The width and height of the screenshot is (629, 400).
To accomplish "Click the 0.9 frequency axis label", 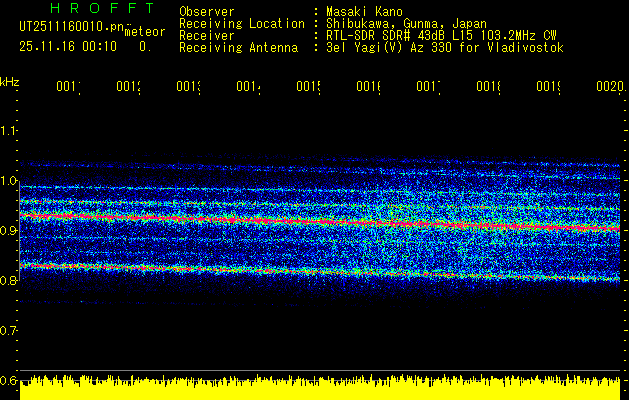I will [x=9, y=231].
